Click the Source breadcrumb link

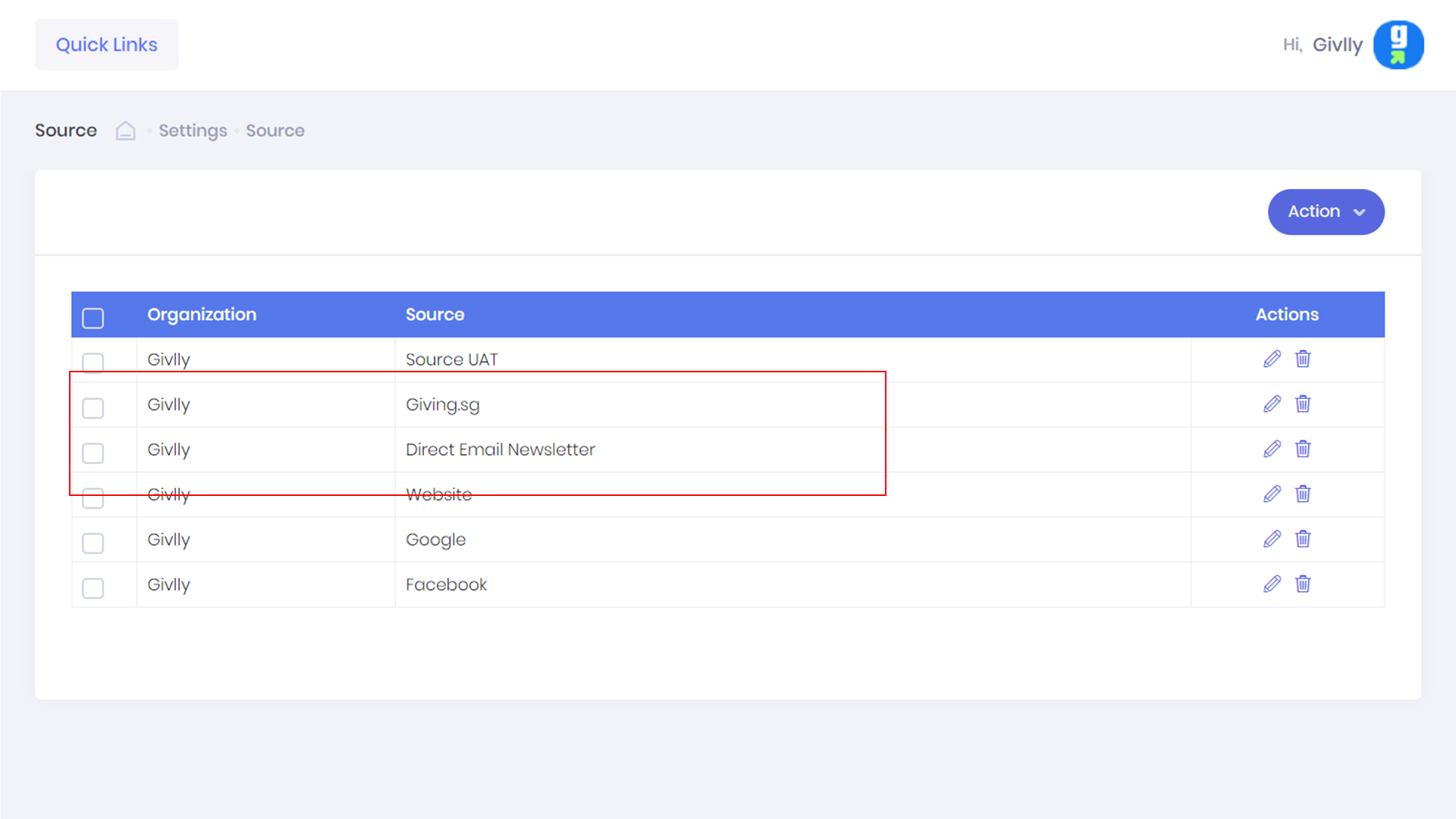(275, 130)
